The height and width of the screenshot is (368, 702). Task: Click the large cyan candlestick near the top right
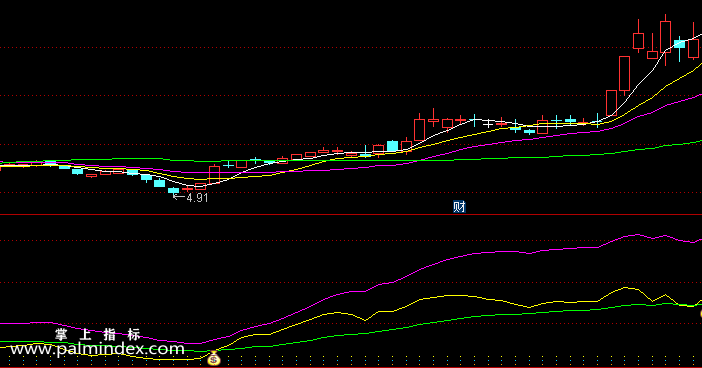point(680,44)
